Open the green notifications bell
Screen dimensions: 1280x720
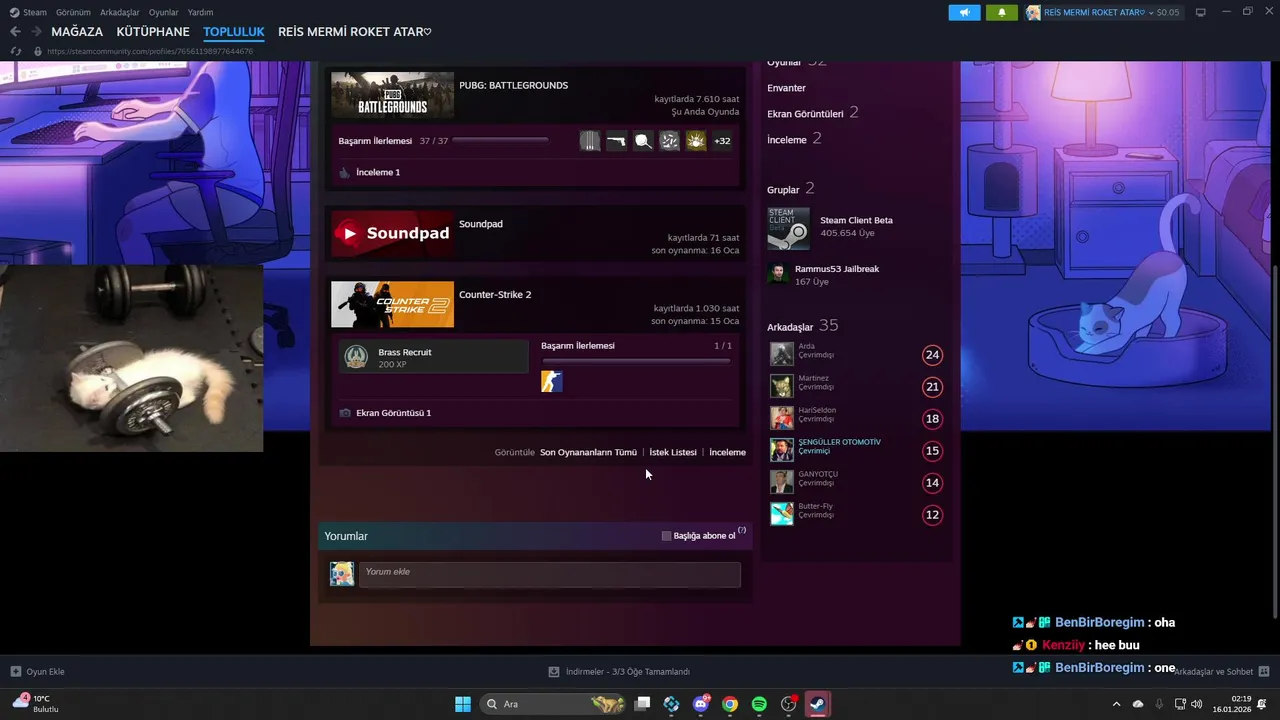[x=1001, y=12]
